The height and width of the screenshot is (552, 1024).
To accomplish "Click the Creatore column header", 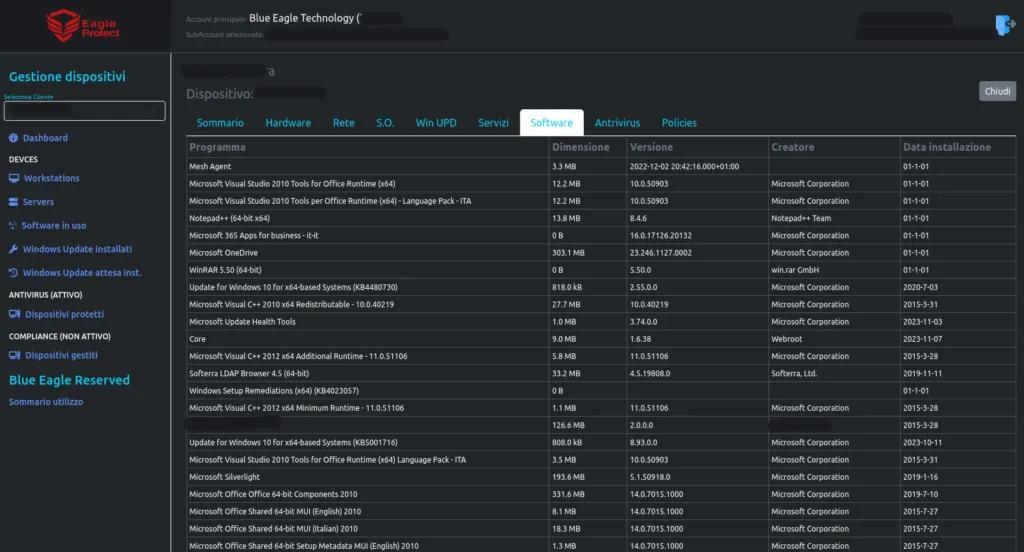I will pyautogui.click(x=834, y=147).
